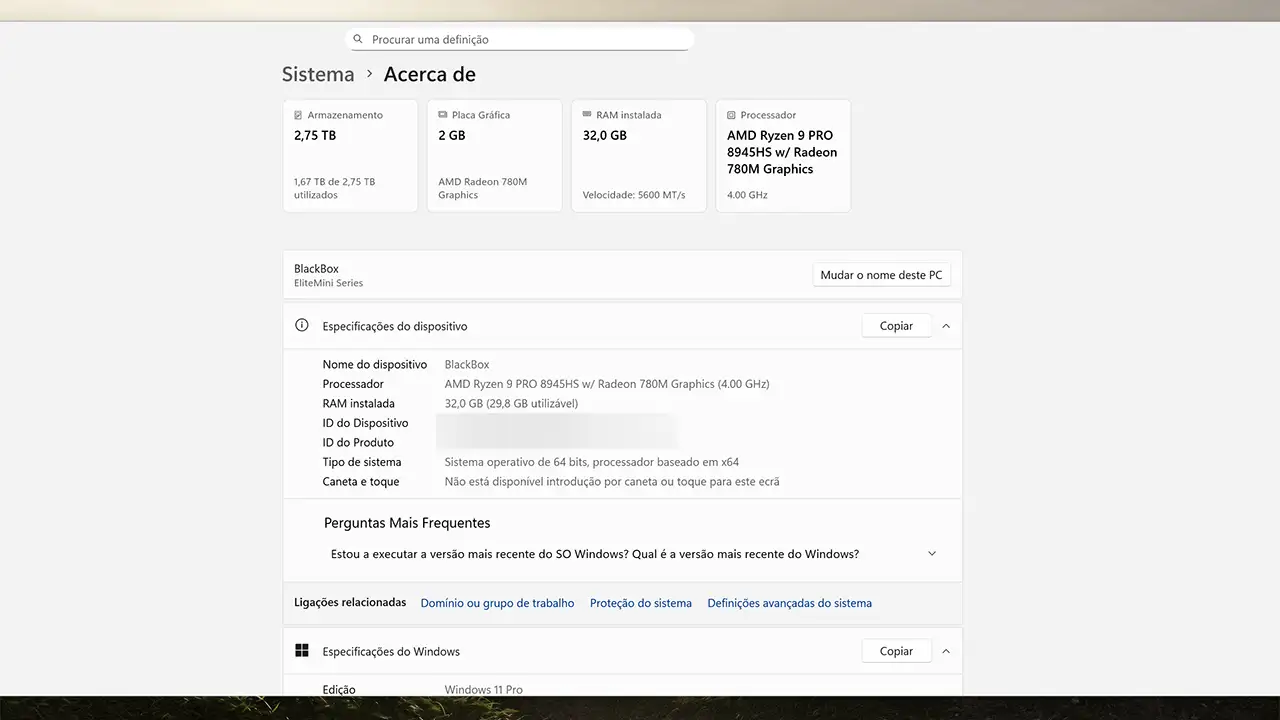Copy the Windows specifications
Image resolution: width=1280 pixels, height=720 pixels.
pos(896,651)
